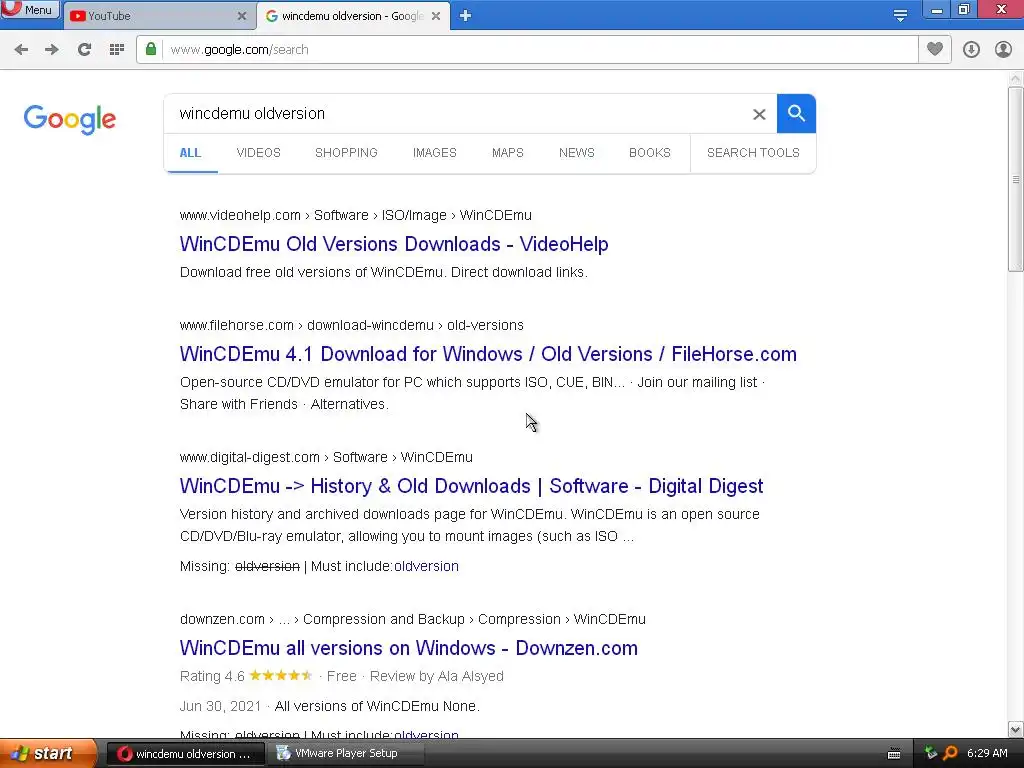This screenshot has width=1024, height=768.
Task: Select the ALL results tab
Action: pos(190,153)
